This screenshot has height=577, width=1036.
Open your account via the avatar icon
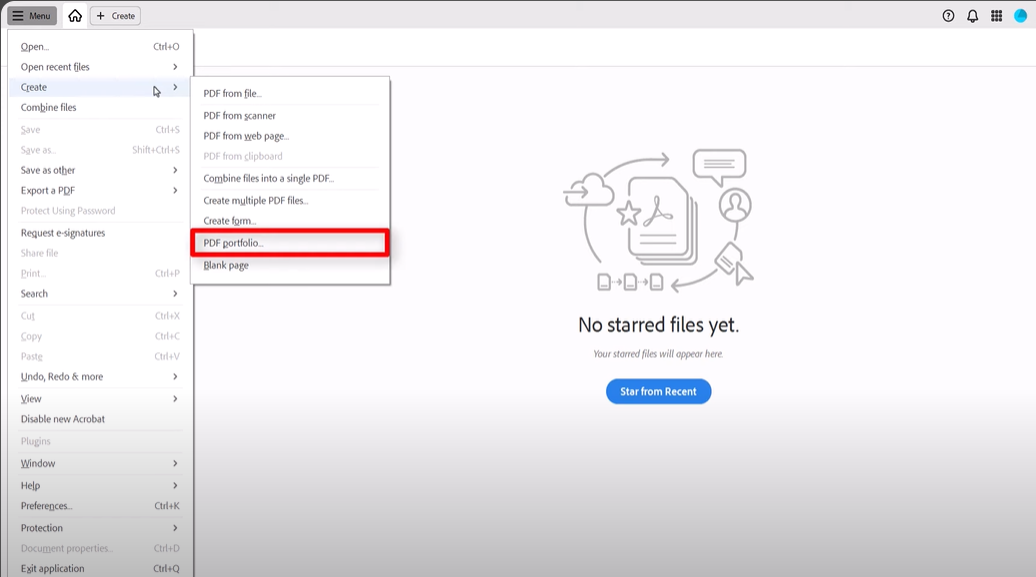coord(1018,15)
